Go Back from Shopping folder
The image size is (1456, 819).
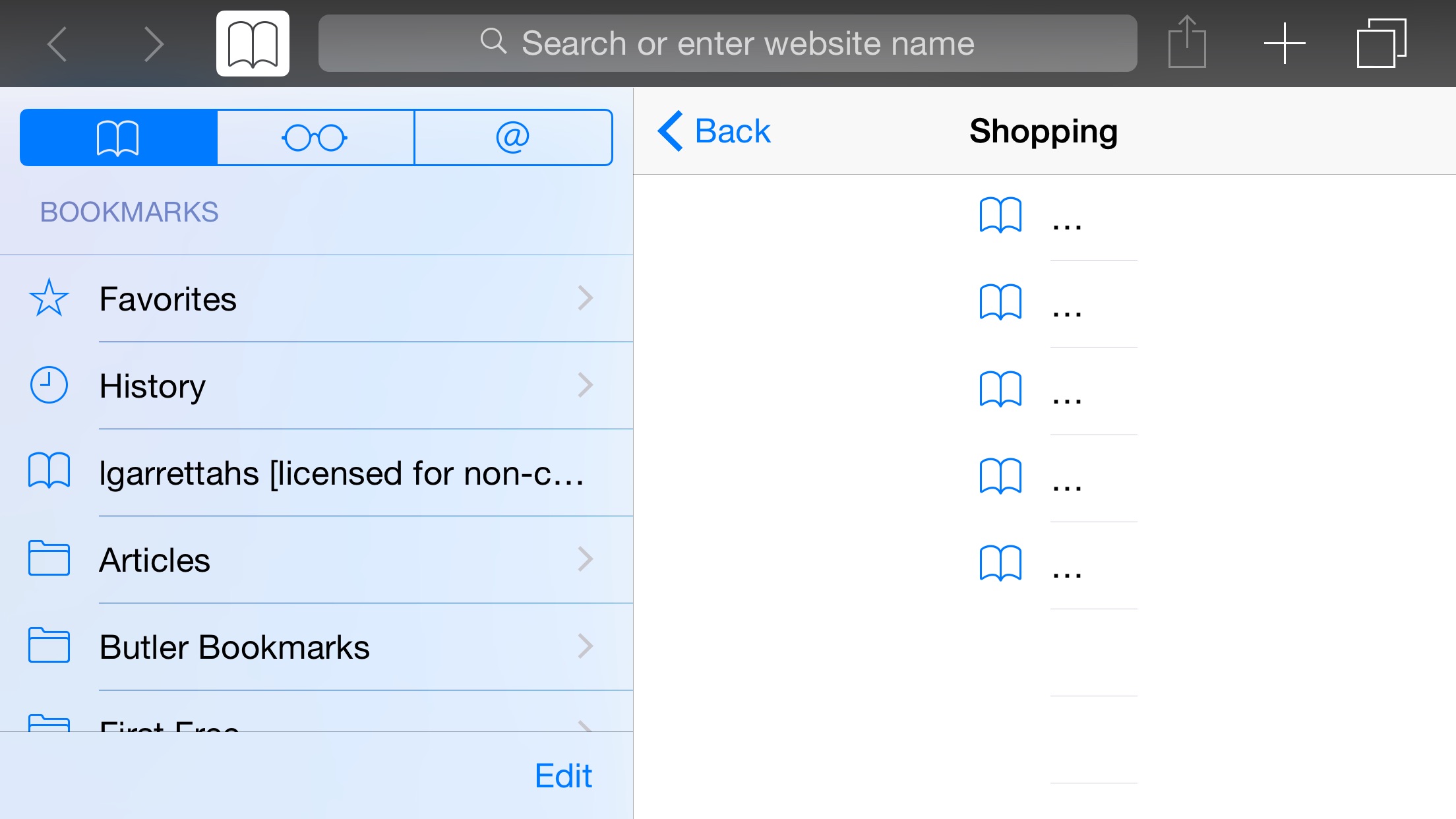714,131
